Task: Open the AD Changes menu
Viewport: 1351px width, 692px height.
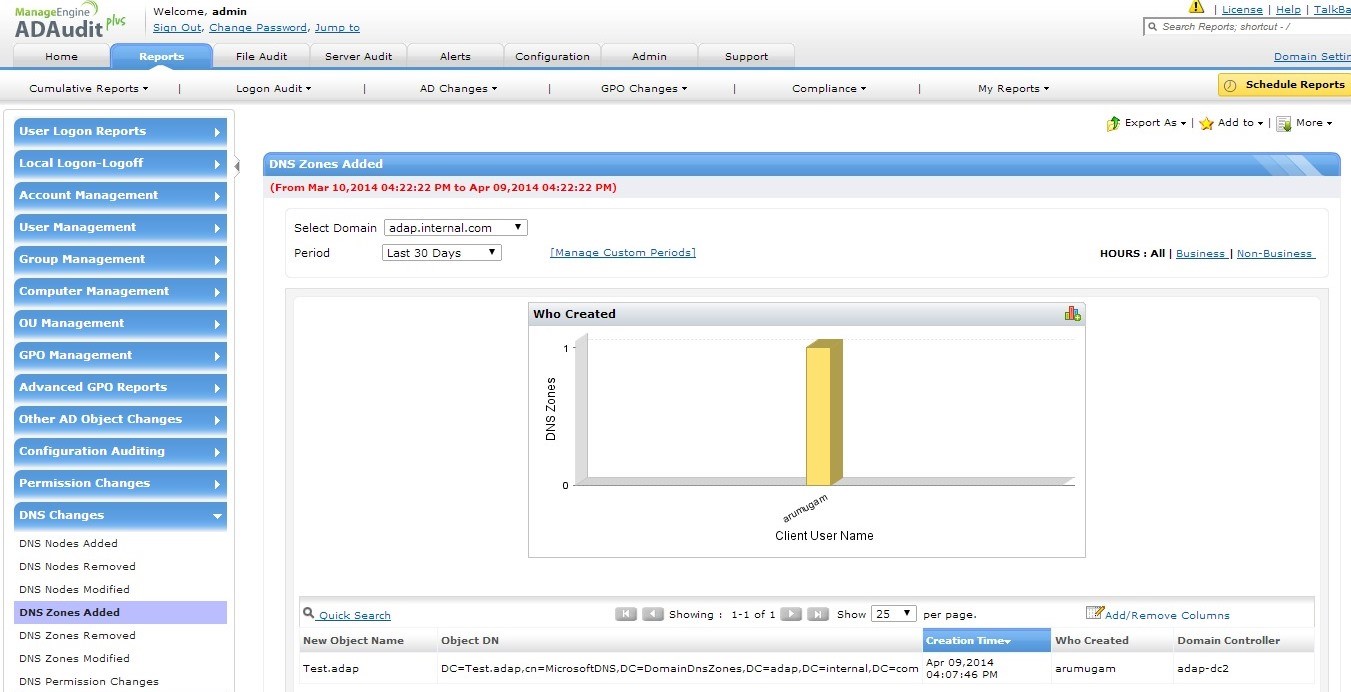Action: [457, 89]
